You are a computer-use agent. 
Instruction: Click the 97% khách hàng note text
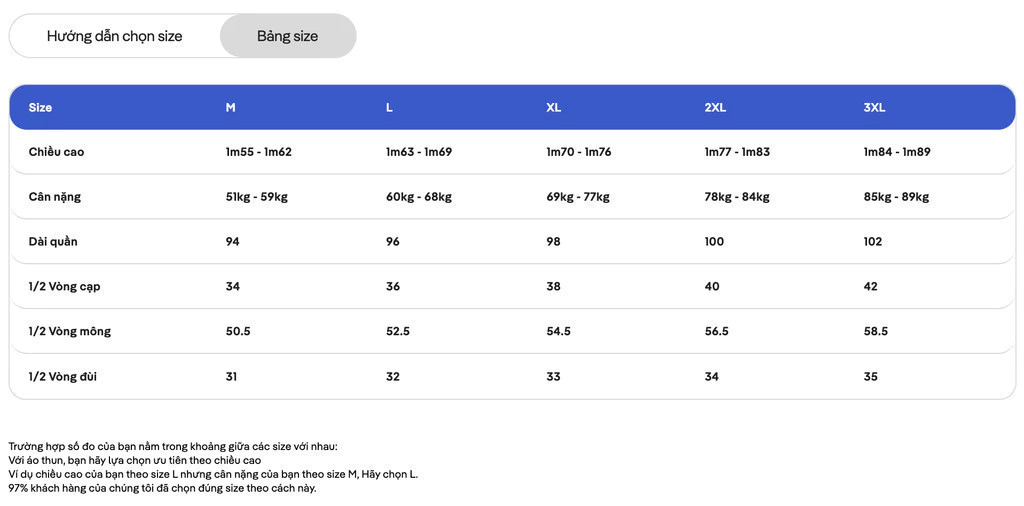coord(163,488)
